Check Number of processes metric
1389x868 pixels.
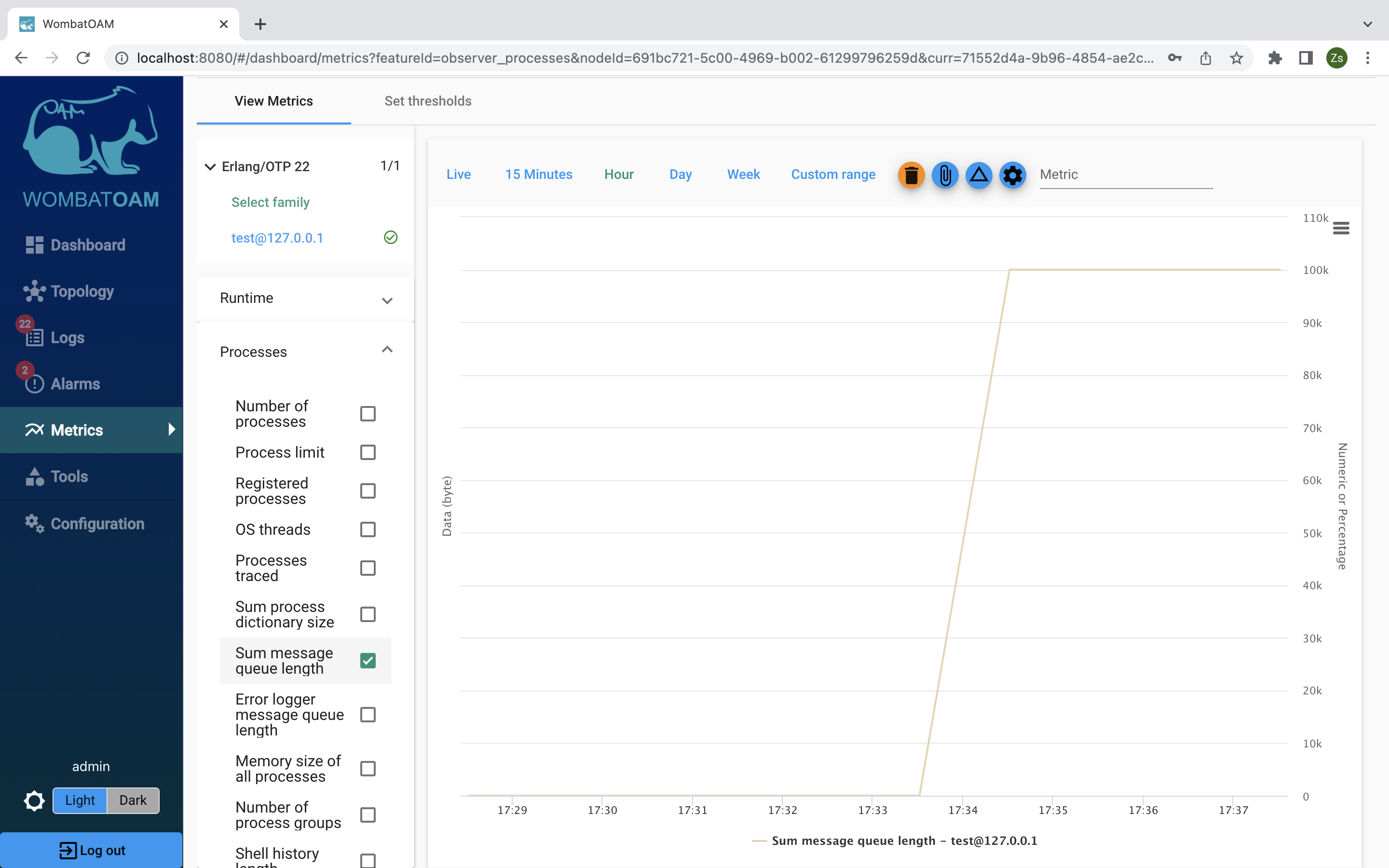tap(368, 414)
